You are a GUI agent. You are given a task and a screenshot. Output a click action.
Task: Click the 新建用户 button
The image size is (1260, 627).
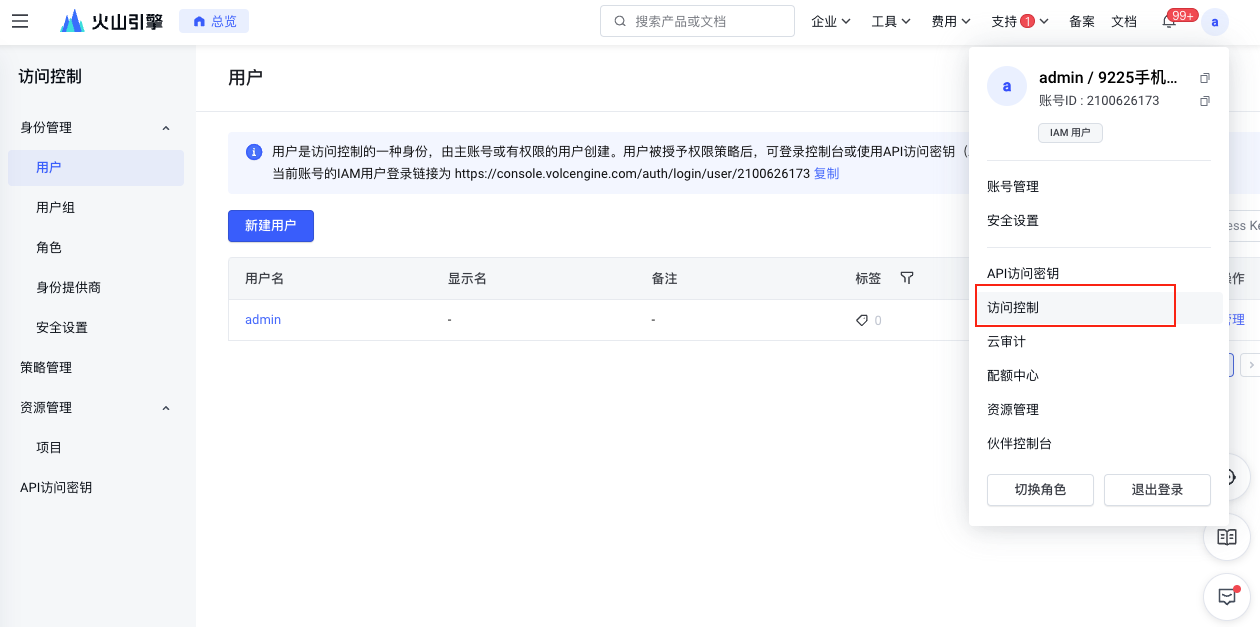[271, 226]
